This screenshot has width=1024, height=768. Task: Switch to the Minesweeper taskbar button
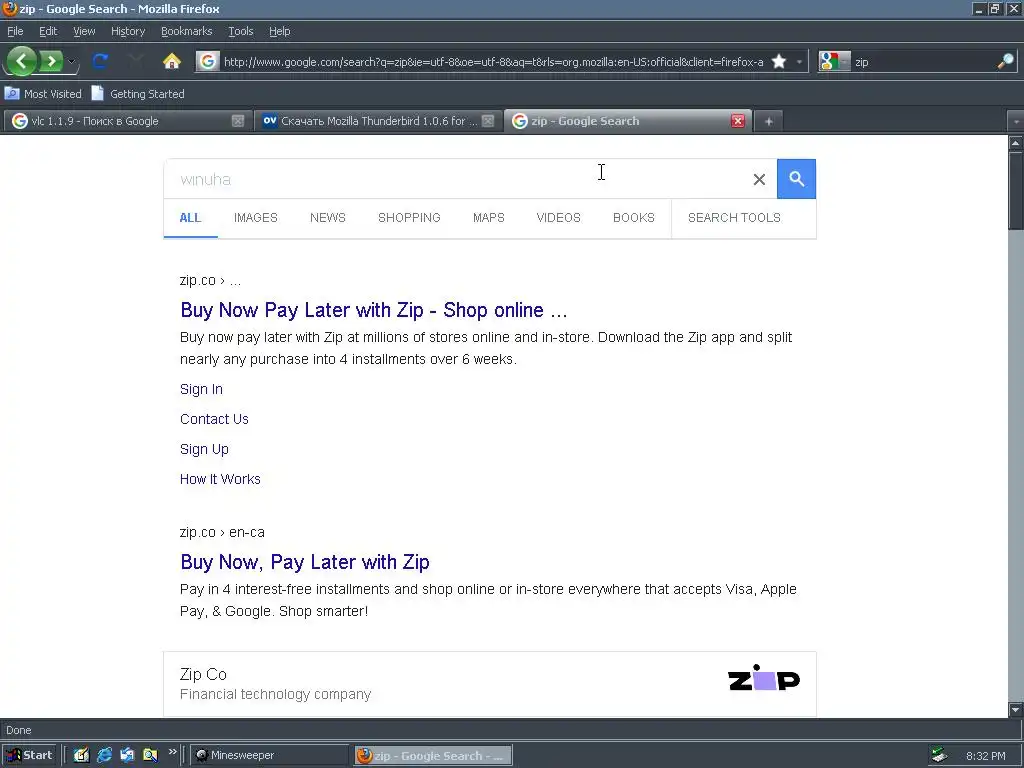coord(270,756)
